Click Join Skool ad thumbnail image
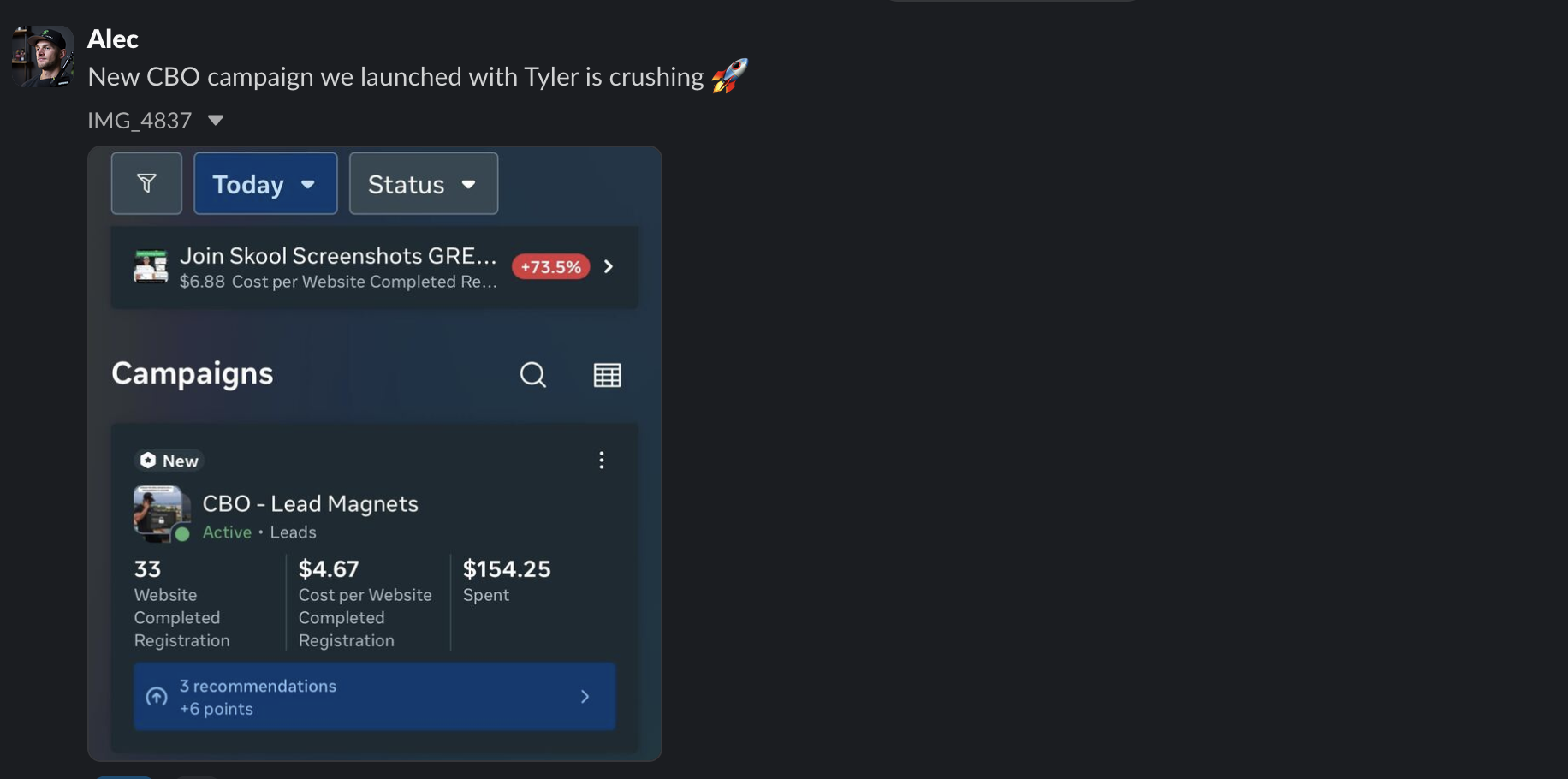The width and height of the screenshot is (1568, 779). (151, 266)
